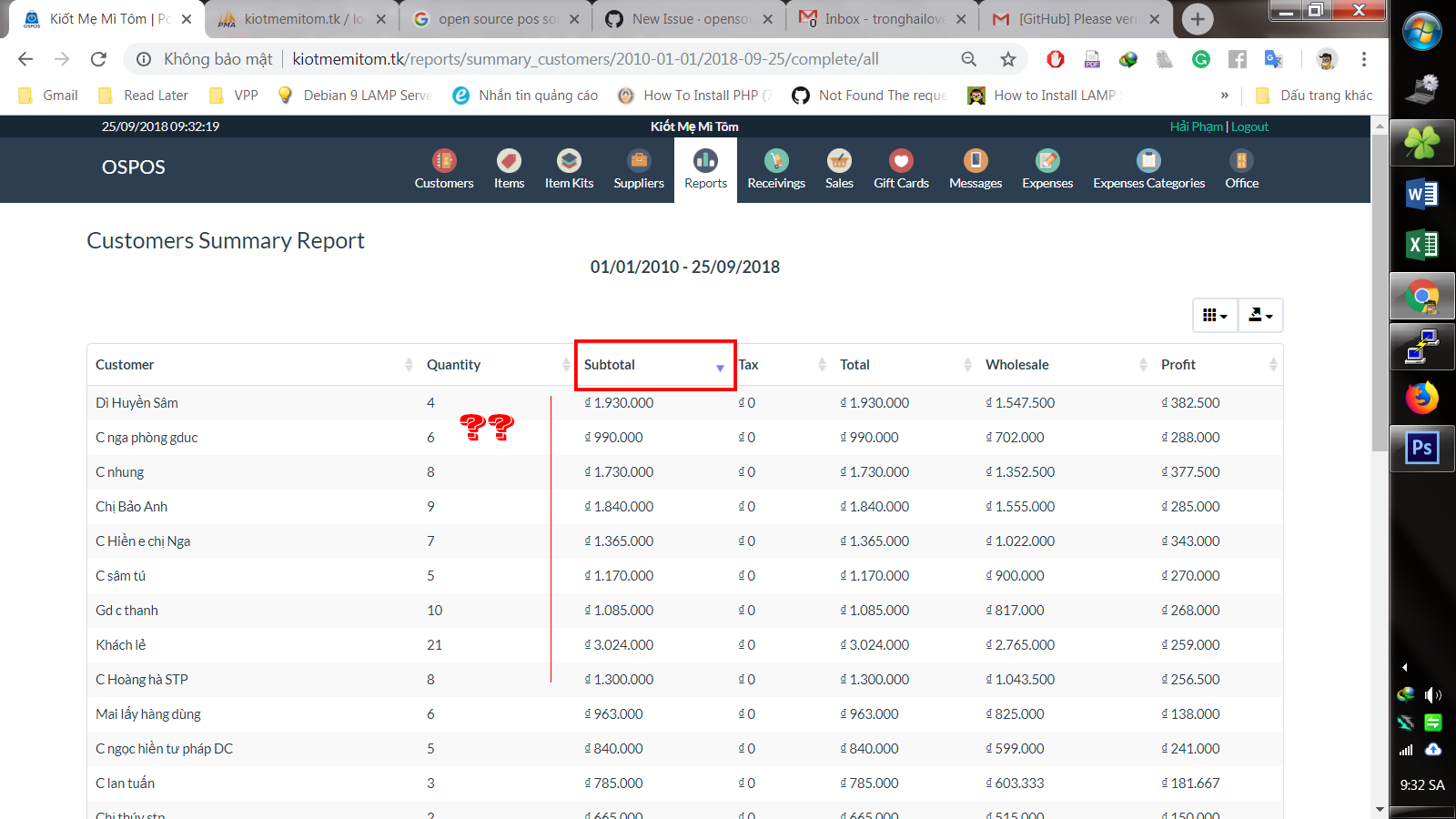Reload the current page
Image resolution: width=1456 pixels, height=819 pixels.
coord(98,59)
